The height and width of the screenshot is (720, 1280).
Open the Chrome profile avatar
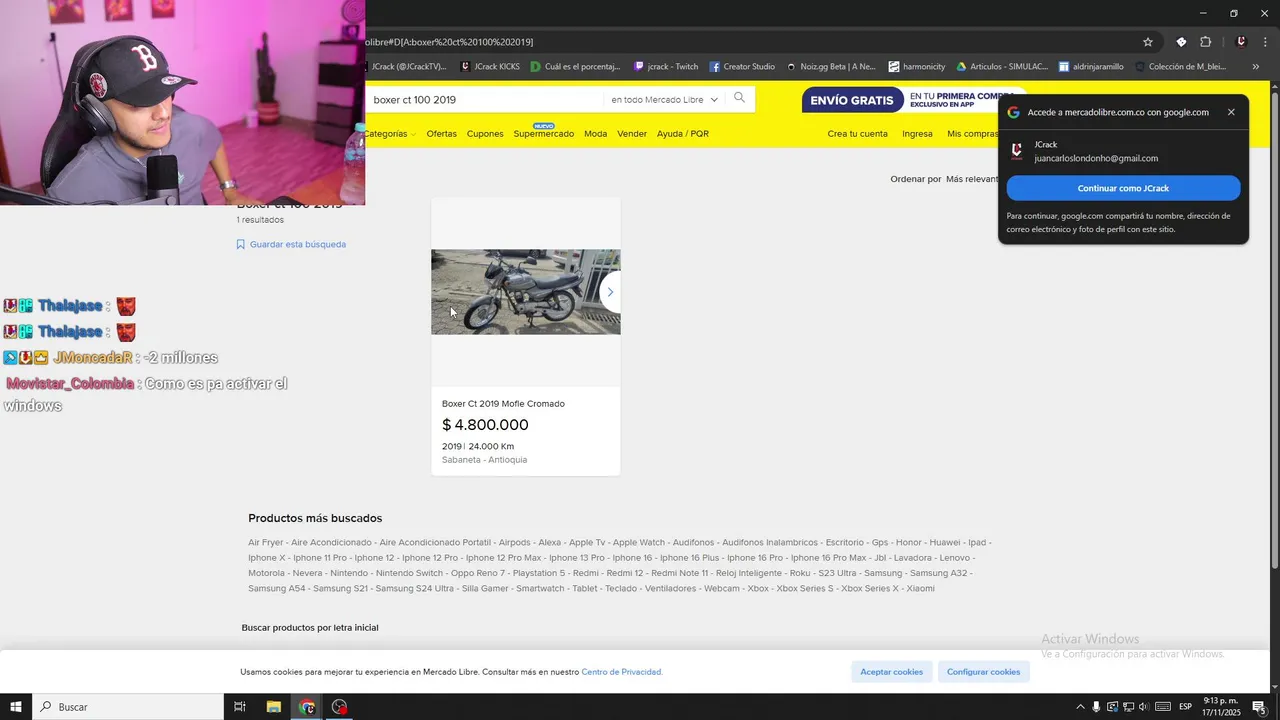pos(1241,42)
